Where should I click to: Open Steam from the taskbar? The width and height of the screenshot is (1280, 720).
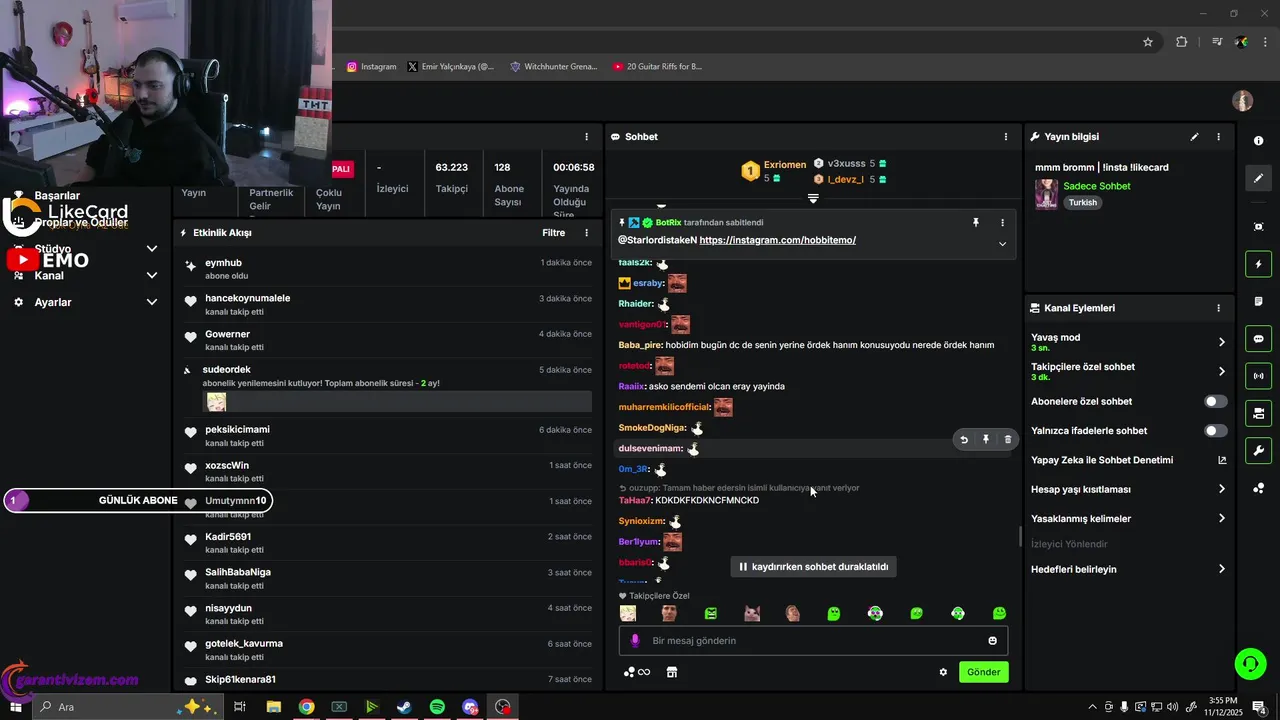click(404, 707)
